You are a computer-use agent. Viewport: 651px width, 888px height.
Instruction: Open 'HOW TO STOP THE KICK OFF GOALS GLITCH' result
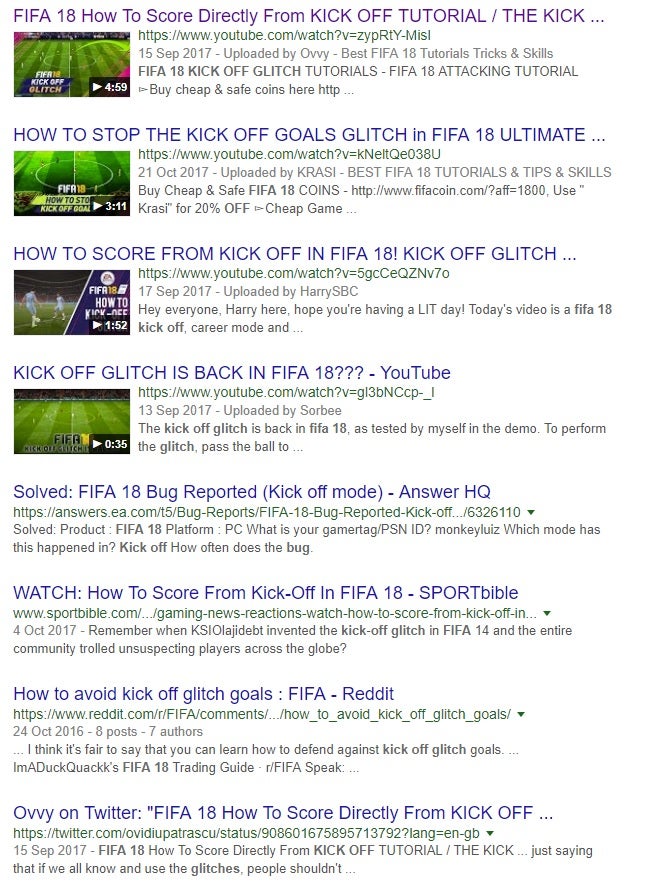point(309,135)
